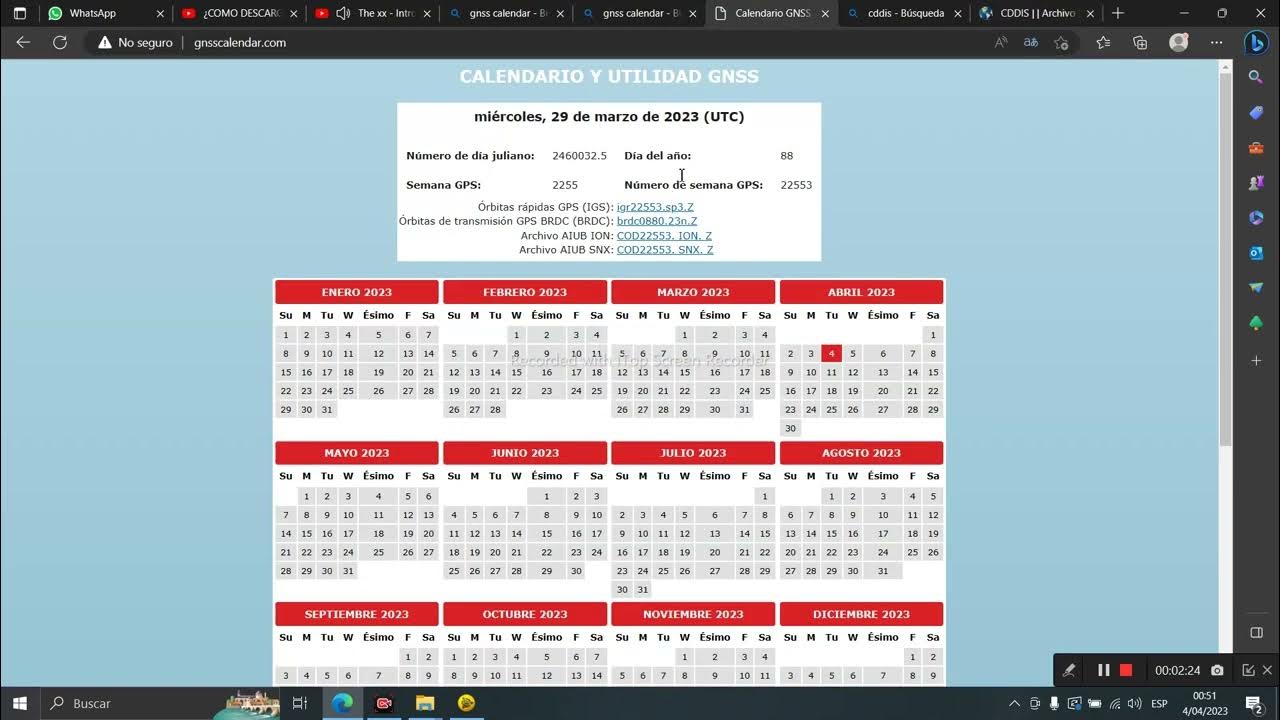Switch to the WhatsApp tab
Image resolution: width=1280 pixels, height=720 pixels.
[105, 13]
